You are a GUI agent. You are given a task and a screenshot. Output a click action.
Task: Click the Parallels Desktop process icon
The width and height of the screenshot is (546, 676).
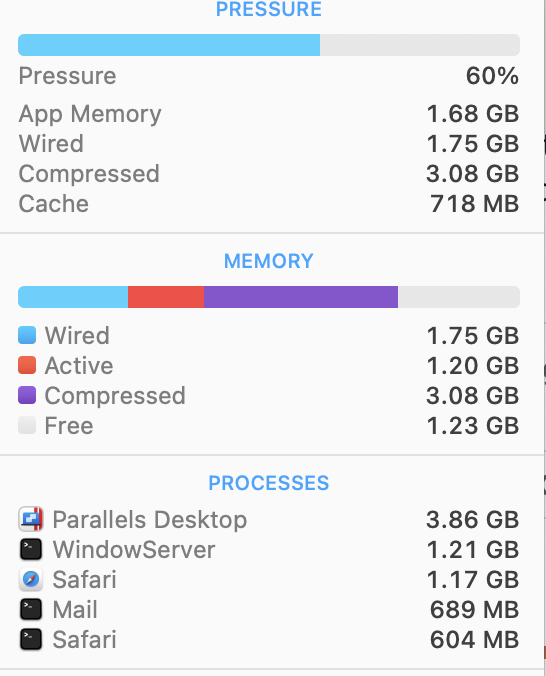pos(31,519)
